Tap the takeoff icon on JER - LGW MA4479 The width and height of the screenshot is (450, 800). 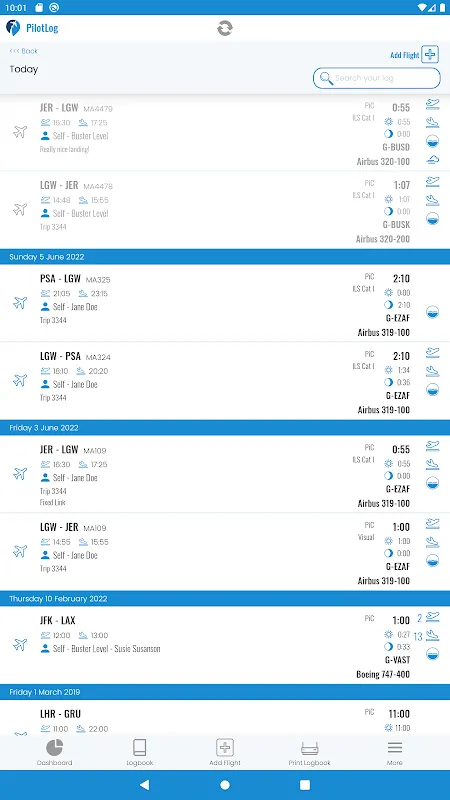pyautogui.click(x=433, y=104)
